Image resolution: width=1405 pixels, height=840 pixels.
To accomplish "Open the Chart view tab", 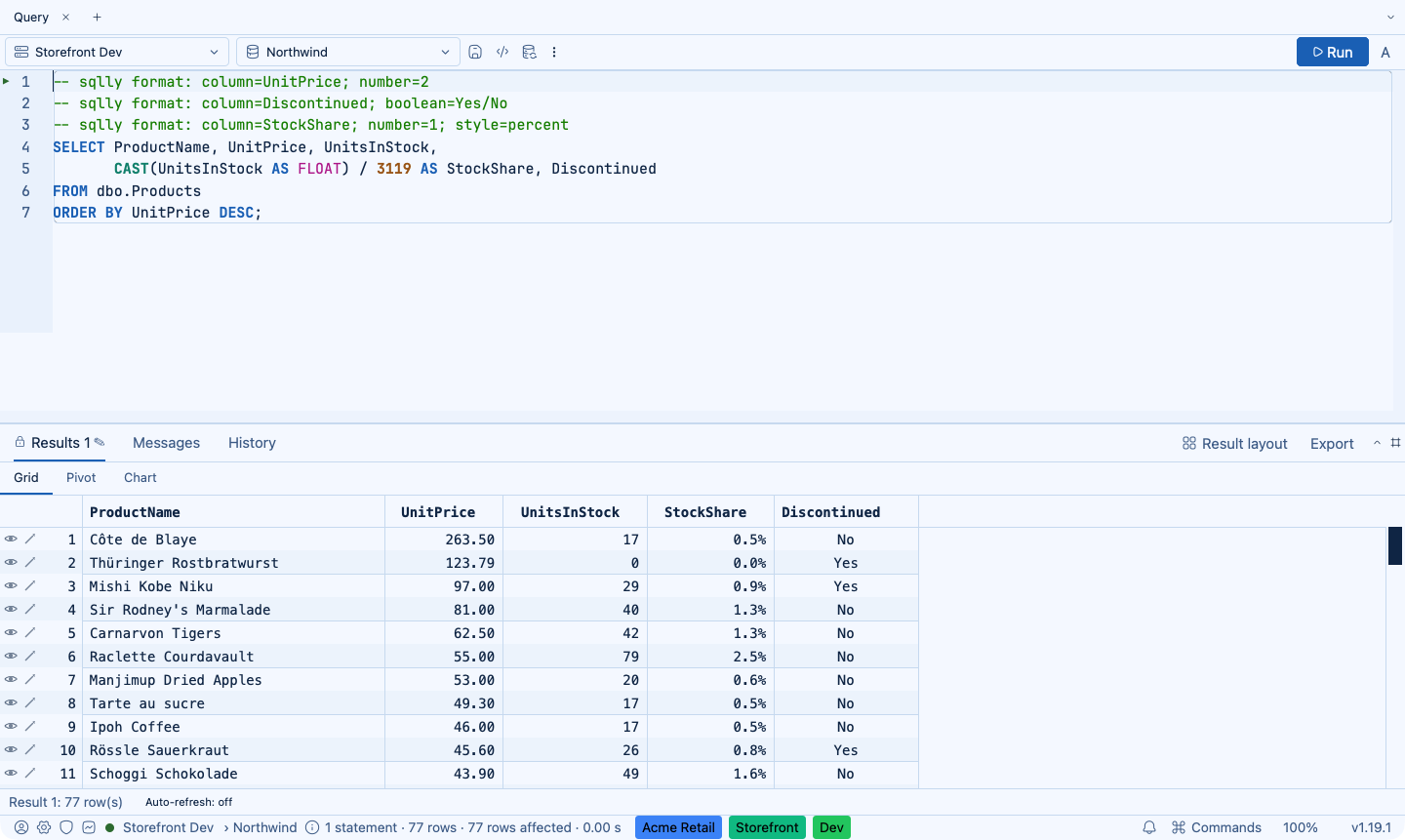I will [140, 477].
